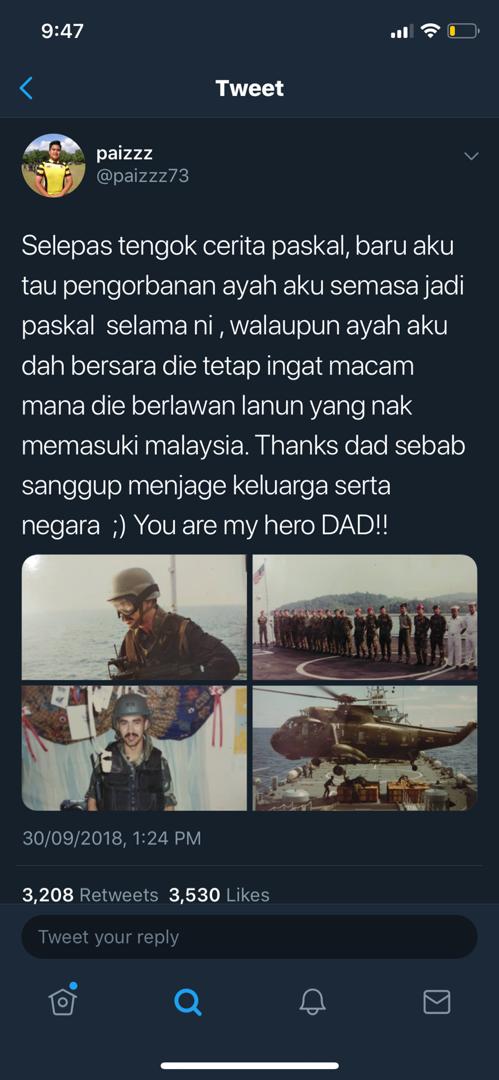
Task: Open the paizzz display name
Action: coord(124,154)
